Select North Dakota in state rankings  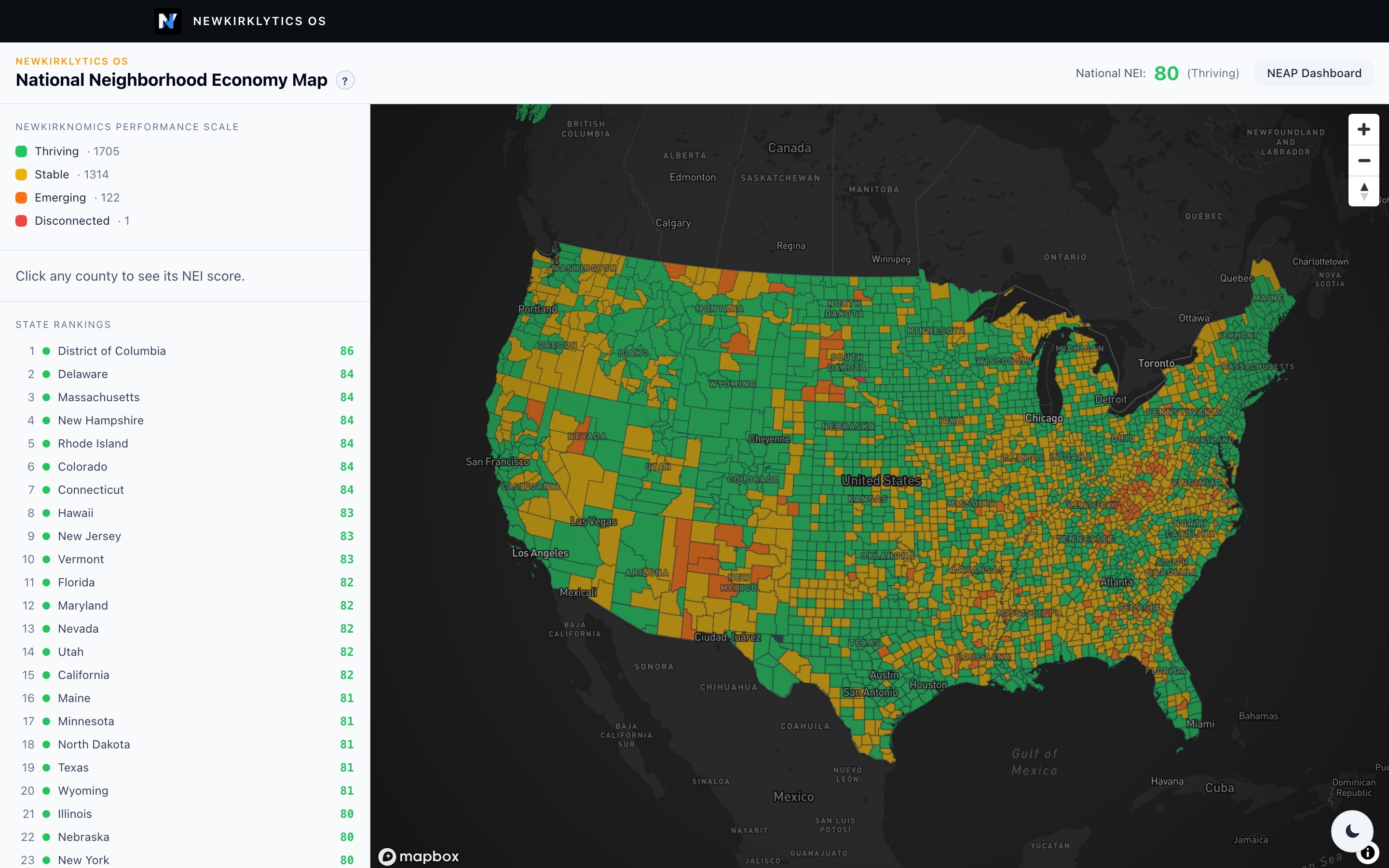pyautogui.click(x=185, y=745)
